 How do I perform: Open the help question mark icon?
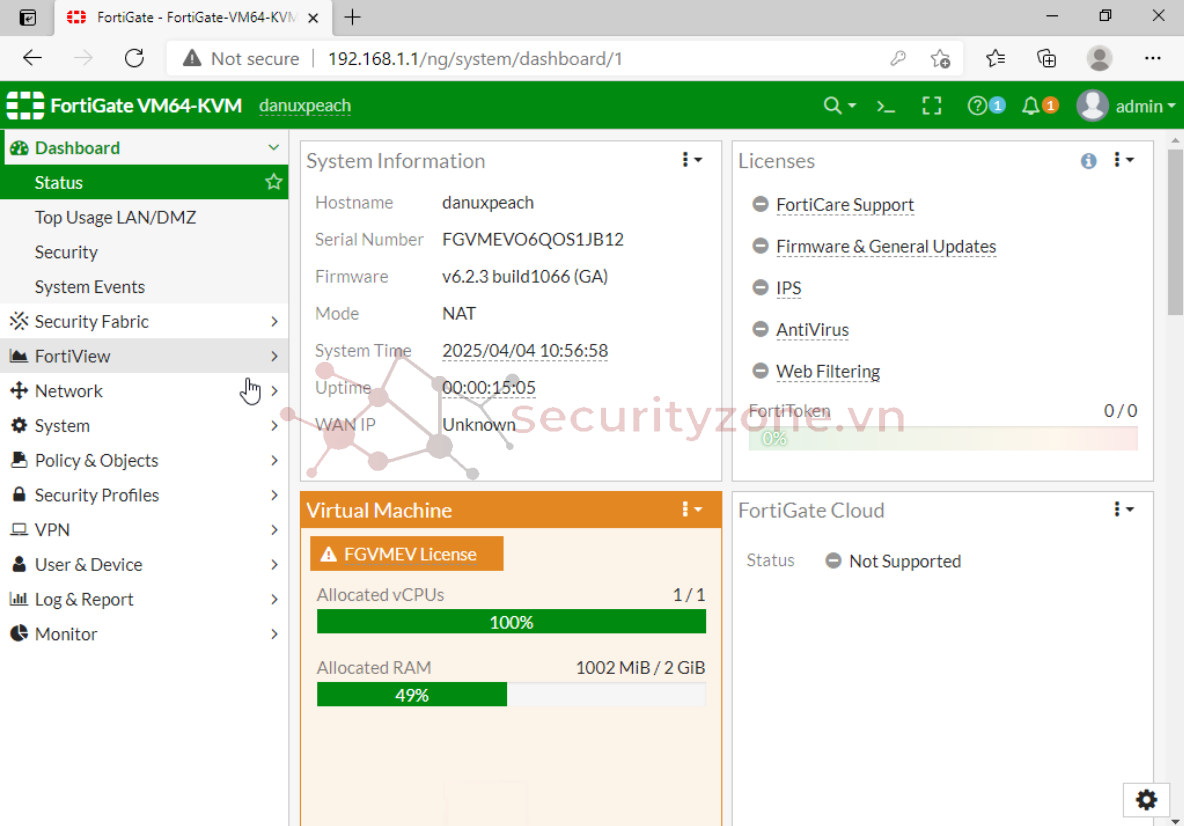978,106
